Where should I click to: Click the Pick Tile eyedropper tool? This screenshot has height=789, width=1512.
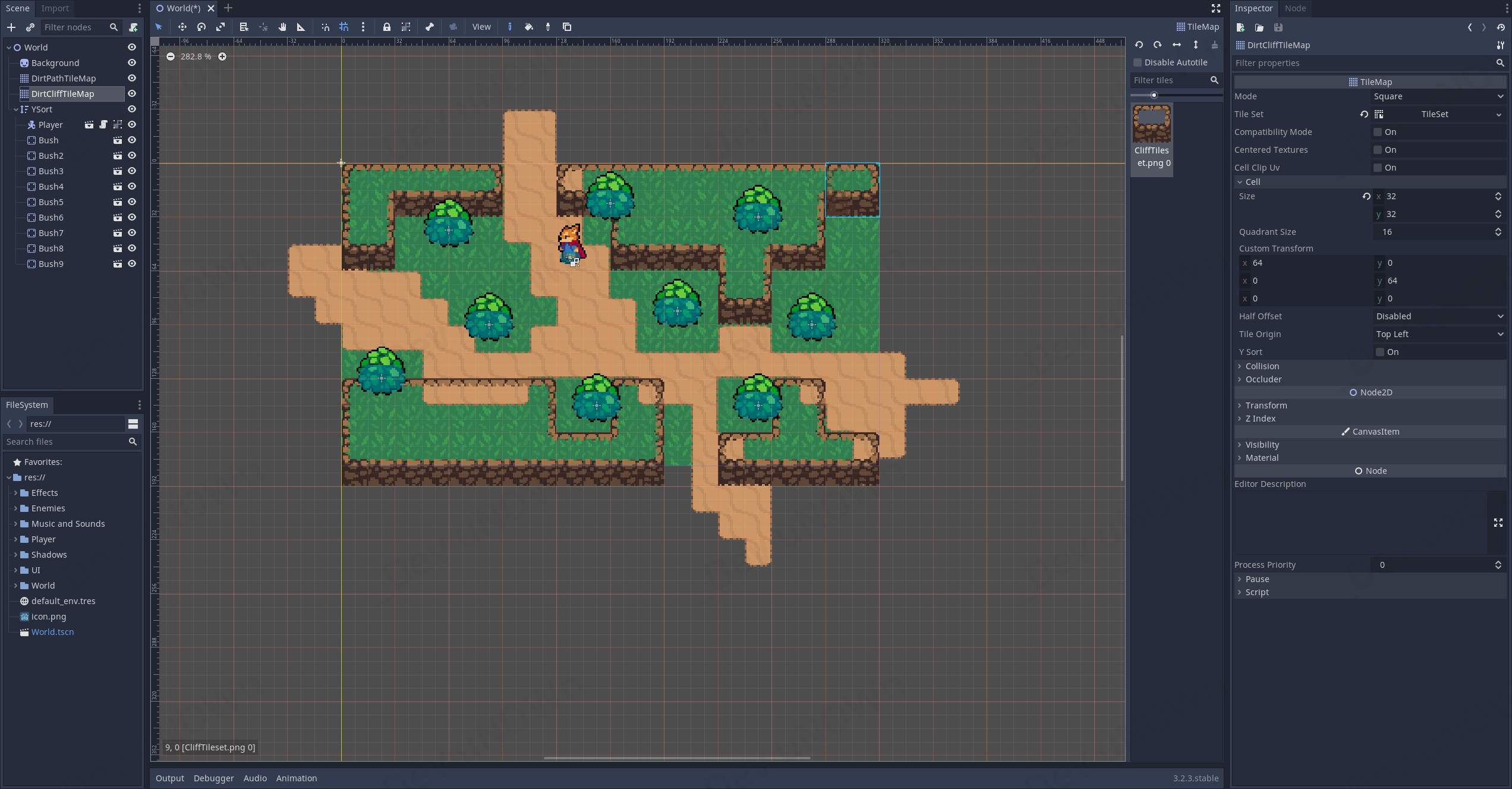[548, 27]
